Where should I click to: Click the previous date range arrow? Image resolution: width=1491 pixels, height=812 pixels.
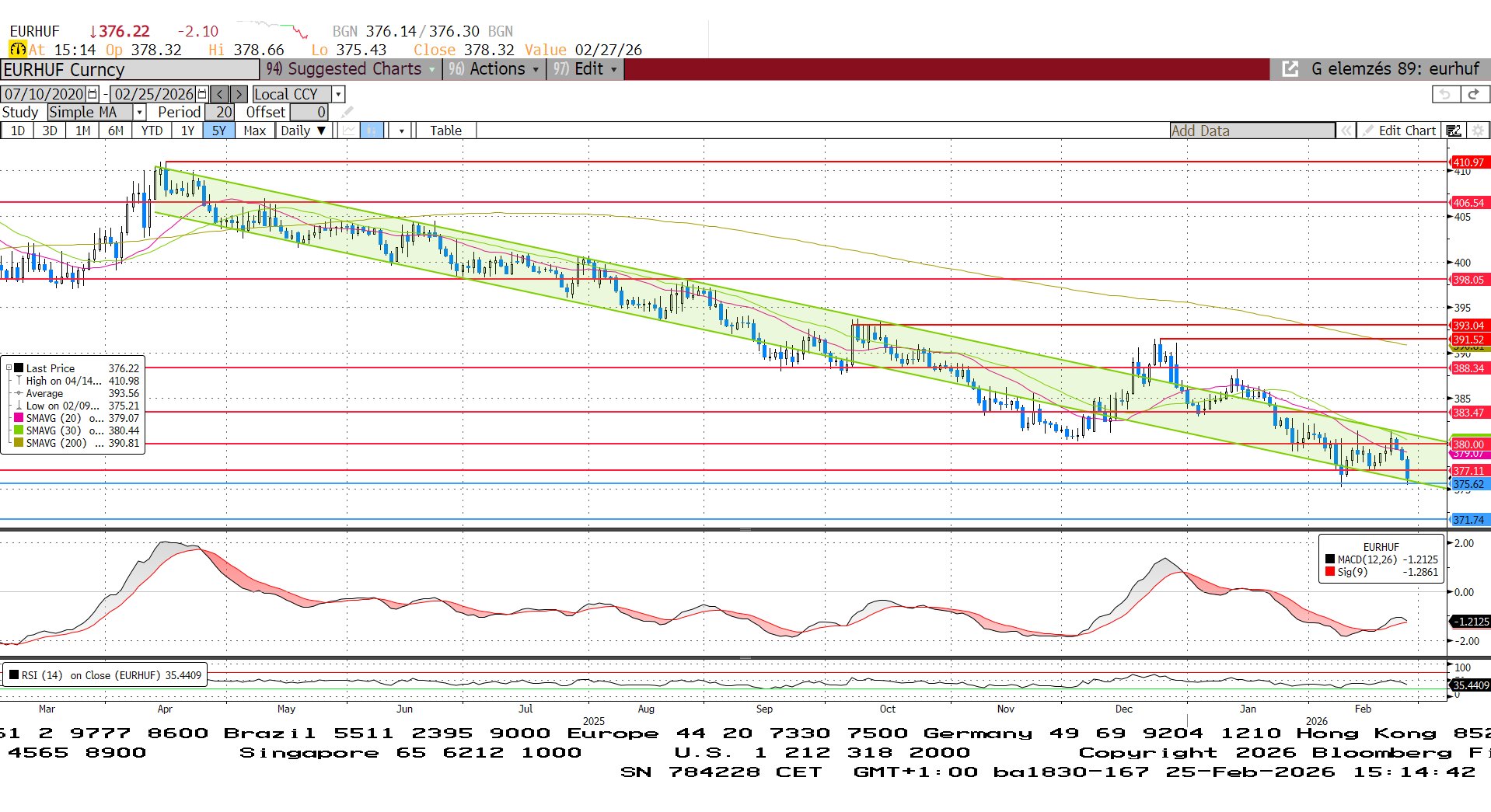pos(220,94)
